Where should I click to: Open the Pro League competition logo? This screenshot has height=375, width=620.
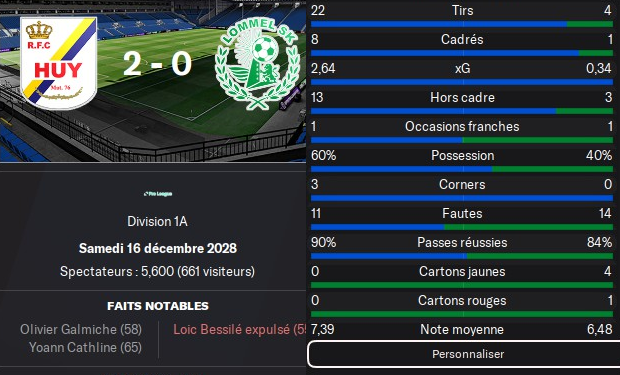point(158,194)
